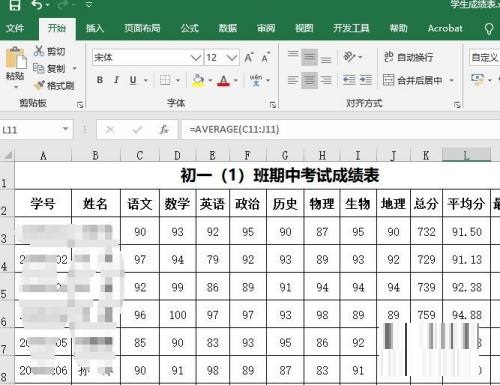Image resolution: width=500 pixels, height=385 pixels.
Task: Switch to the 公式 ribbon tab
Action: coord(190,28)
